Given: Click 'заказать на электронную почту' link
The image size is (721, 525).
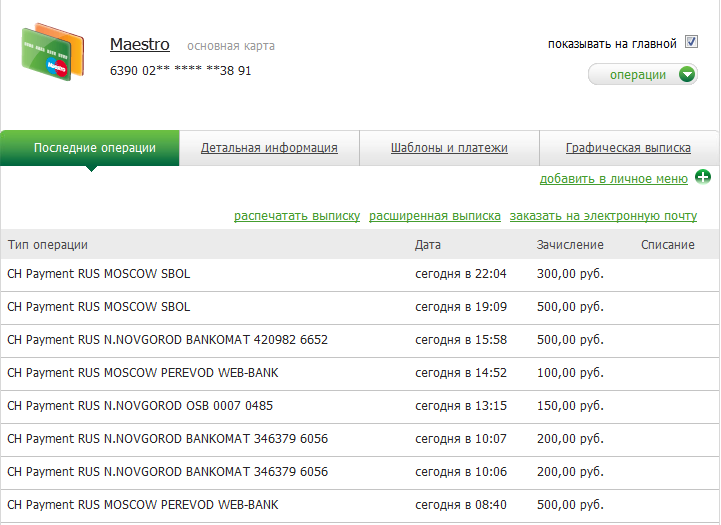Looking at the screenshot, I should [x=603, y=216].
